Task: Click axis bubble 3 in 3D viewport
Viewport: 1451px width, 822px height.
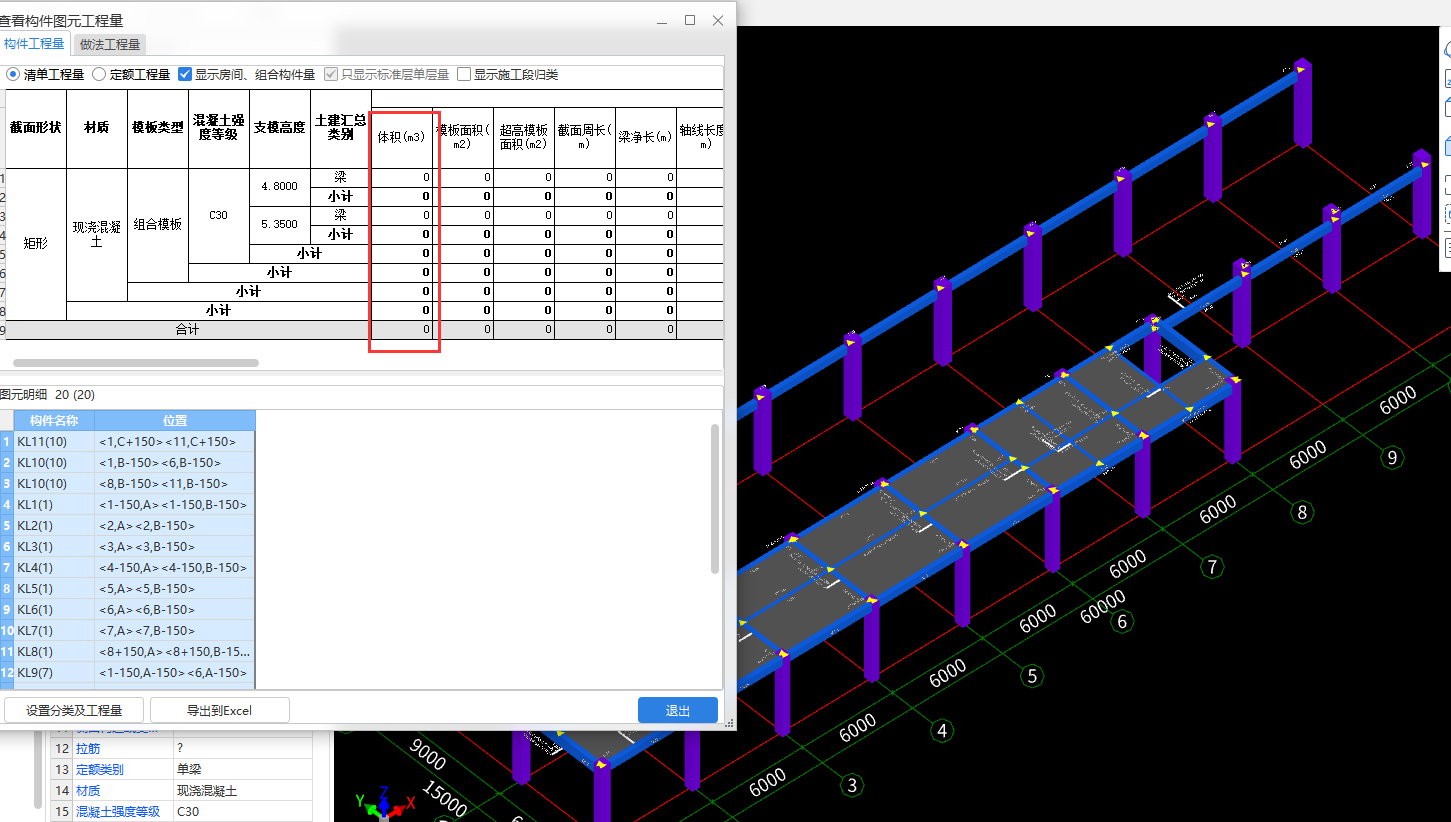Action: pos(852,785)
